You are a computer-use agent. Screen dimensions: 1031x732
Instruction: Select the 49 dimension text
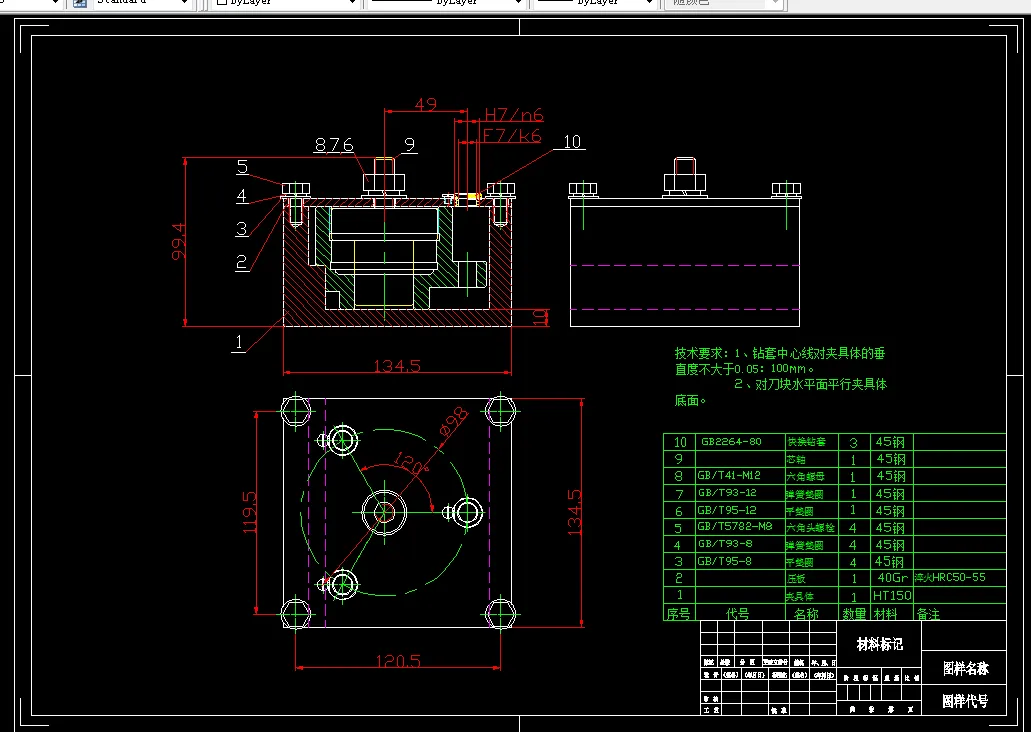point(425,105)
